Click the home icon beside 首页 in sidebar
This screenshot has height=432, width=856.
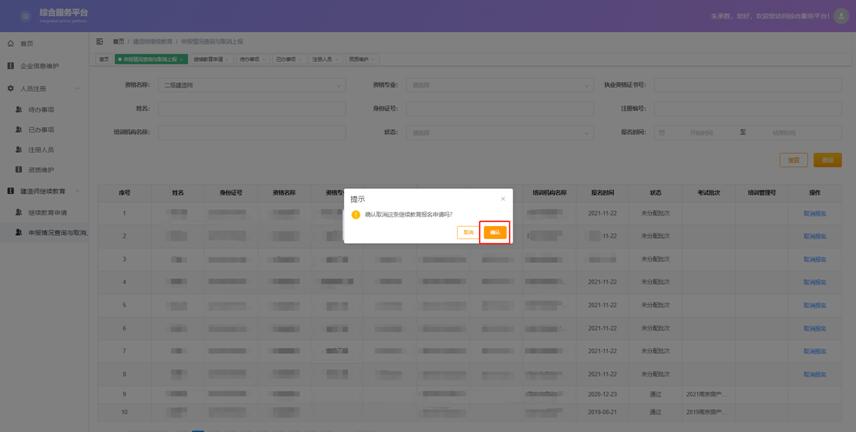[x=11, y=43]
